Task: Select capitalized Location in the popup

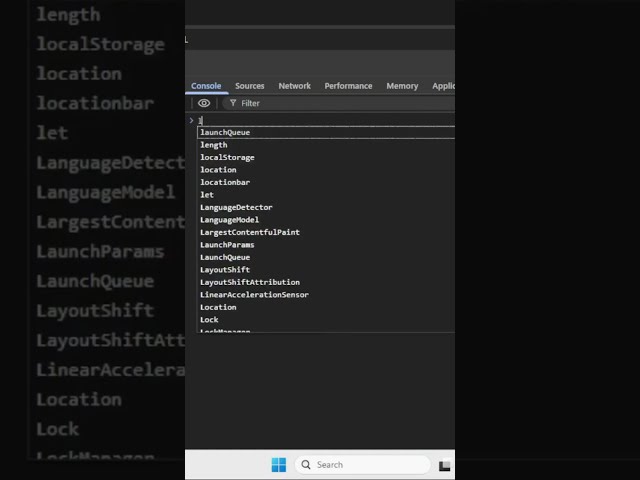Action: pos(326,307)
